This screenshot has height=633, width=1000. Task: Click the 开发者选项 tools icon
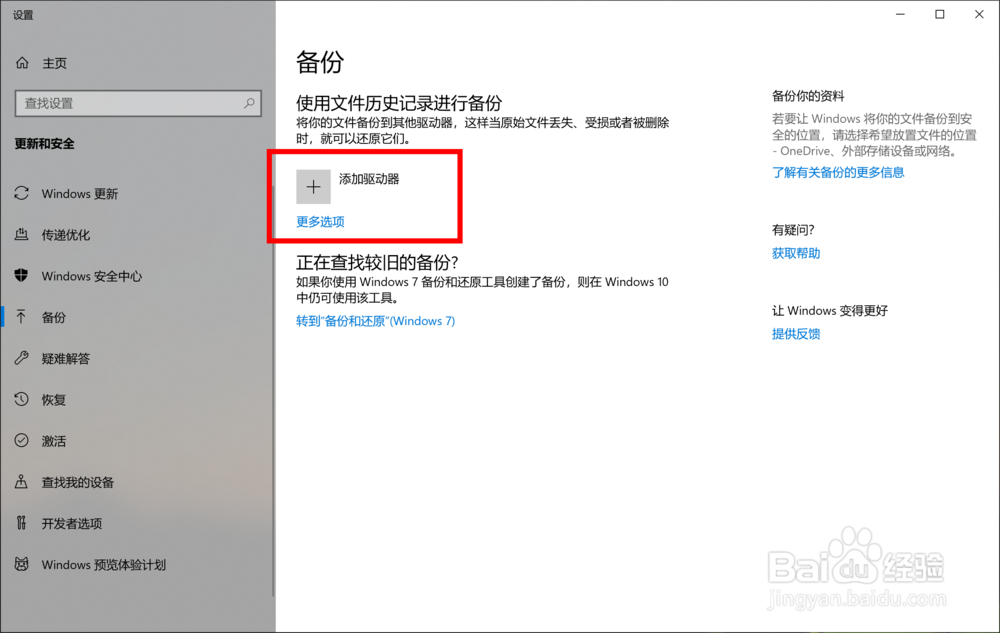tap(22, 523)
